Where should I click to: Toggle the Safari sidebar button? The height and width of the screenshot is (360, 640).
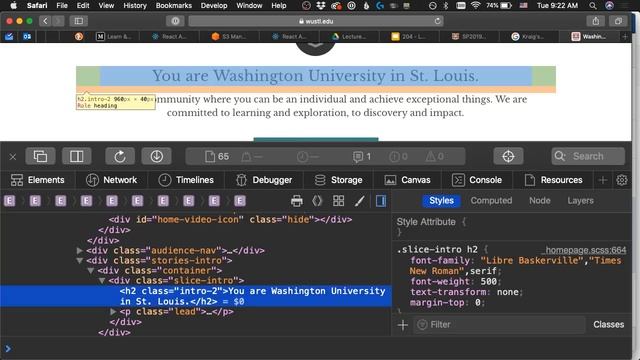(x=79, y=21)
